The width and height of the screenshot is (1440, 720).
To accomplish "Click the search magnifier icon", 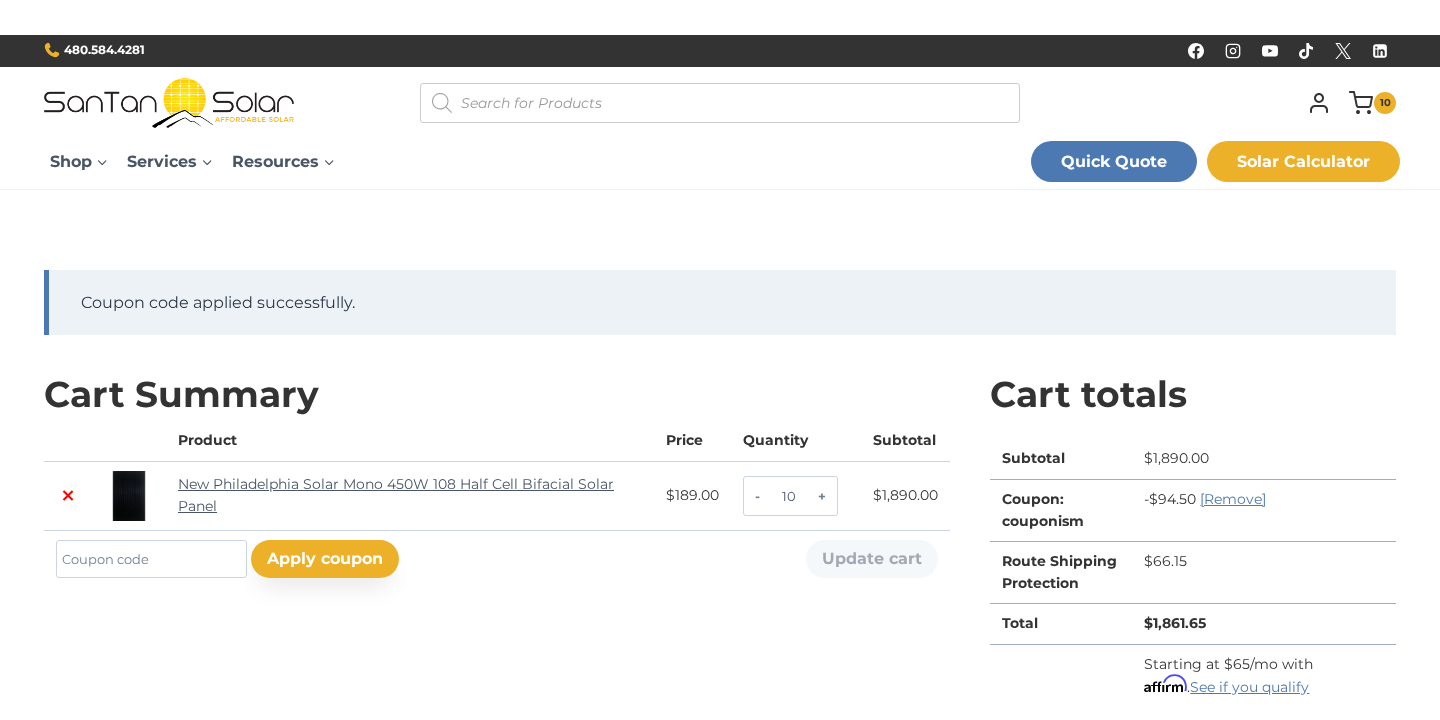I will [x=441, y=103].
